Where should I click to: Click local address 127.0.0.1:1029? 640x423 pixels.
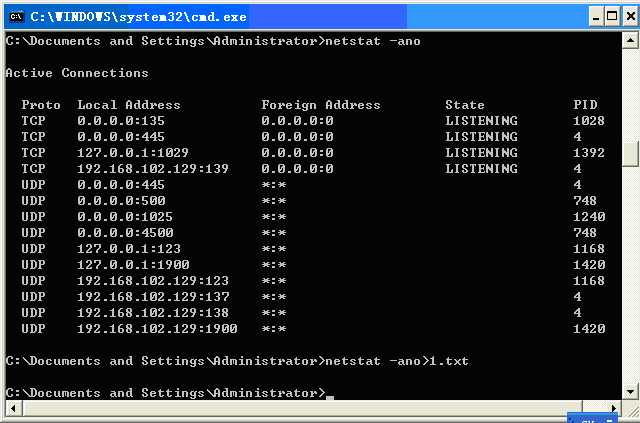pyautogui.click(x=133, y=153)
